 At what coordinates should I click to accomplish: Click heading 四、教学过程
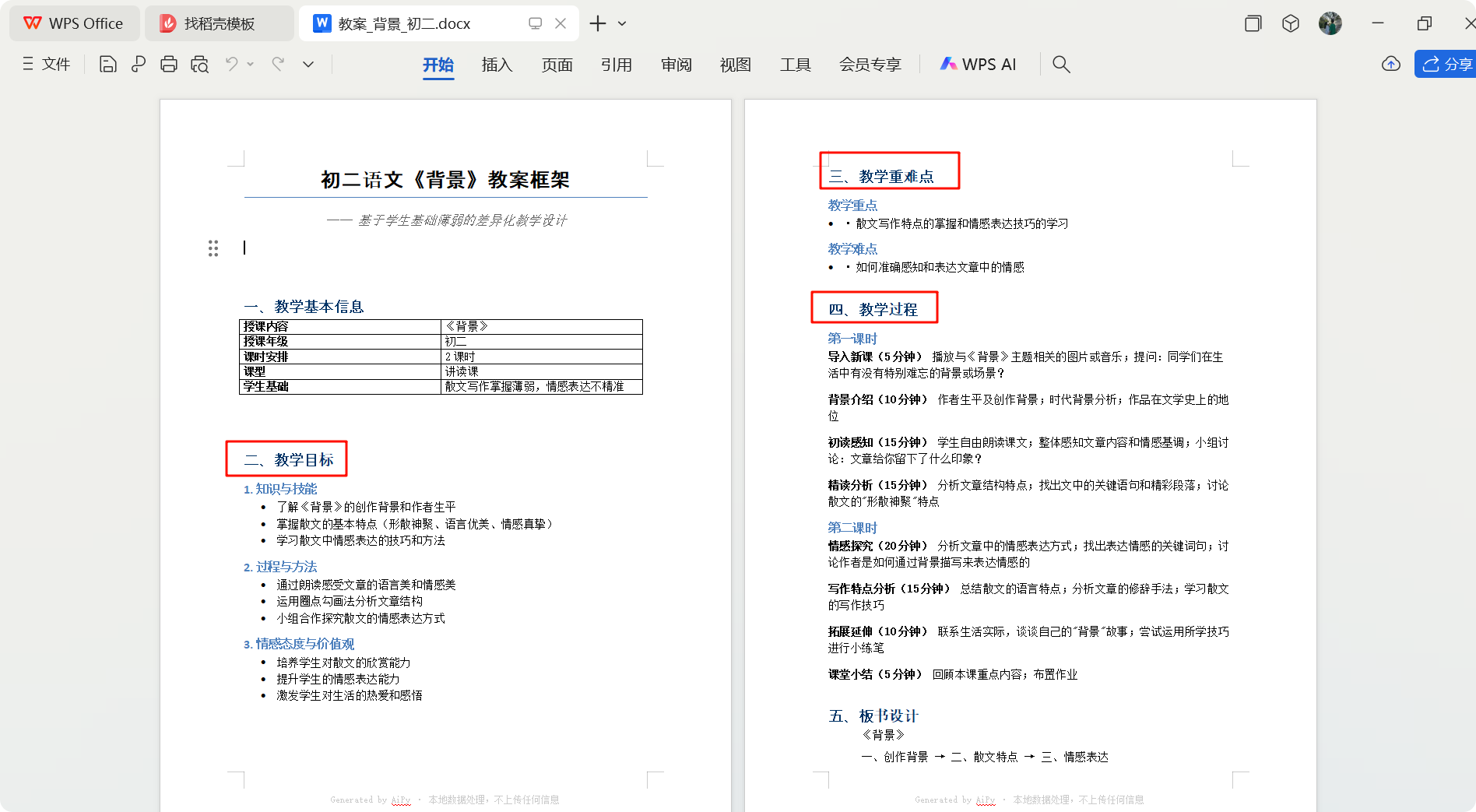coord(873,309)
